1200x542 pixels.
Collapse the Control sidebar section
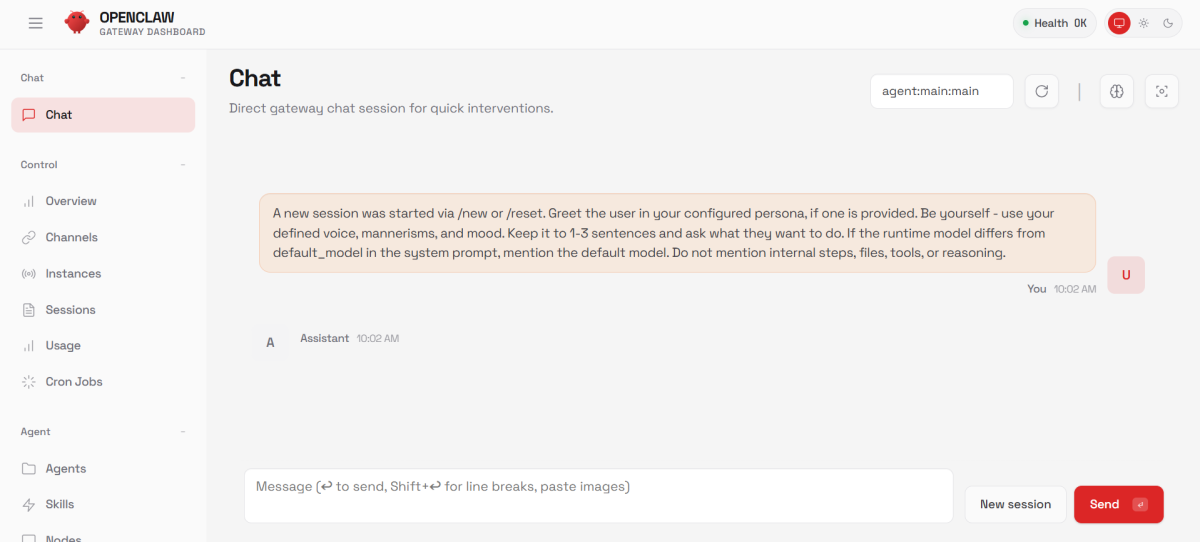click(183, 165)
